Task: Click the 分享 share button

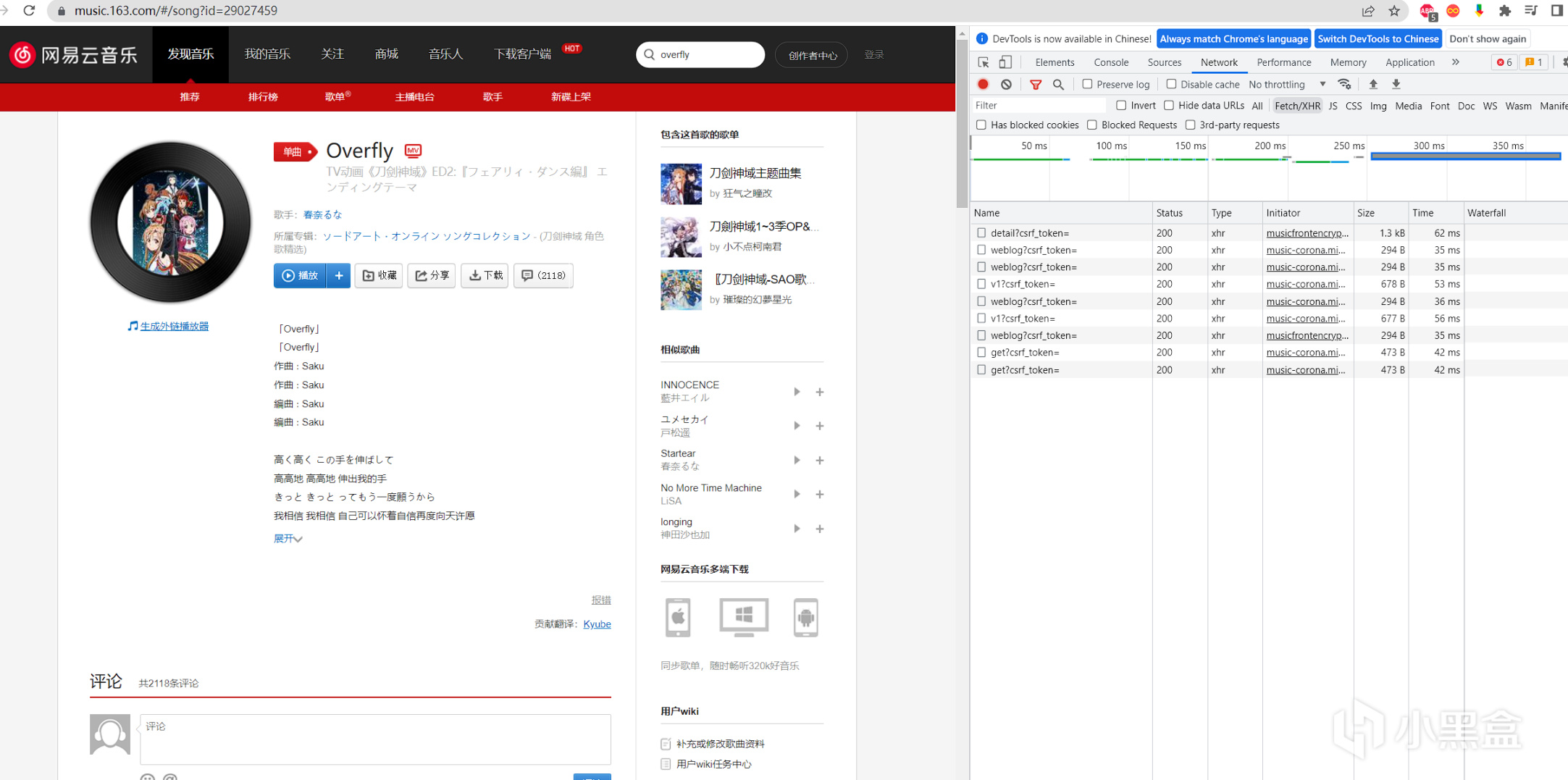Action: coord(432,275)
